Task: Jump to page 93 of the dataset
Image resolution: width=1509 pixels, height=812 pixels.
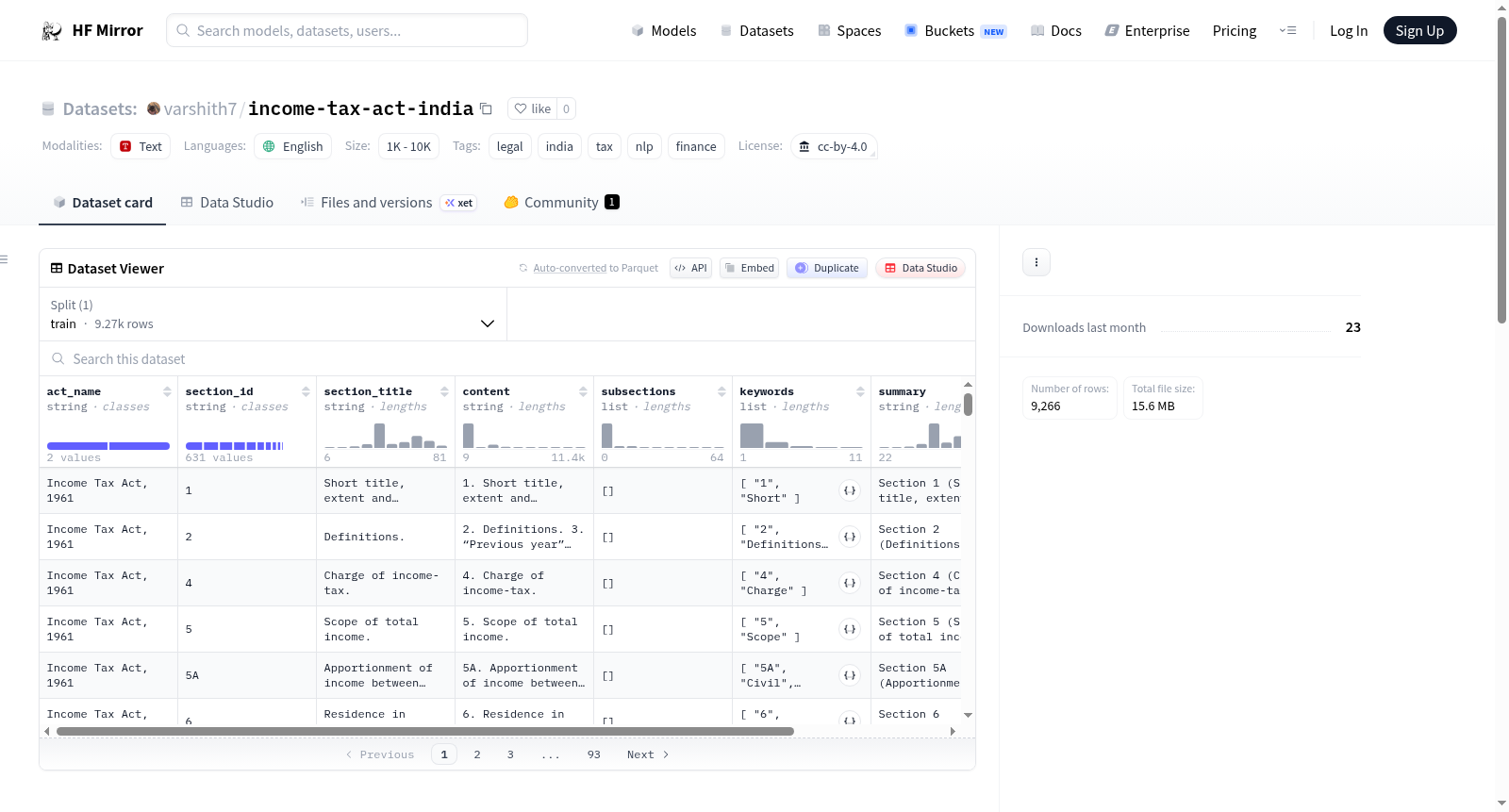Action: click(593, 754)
